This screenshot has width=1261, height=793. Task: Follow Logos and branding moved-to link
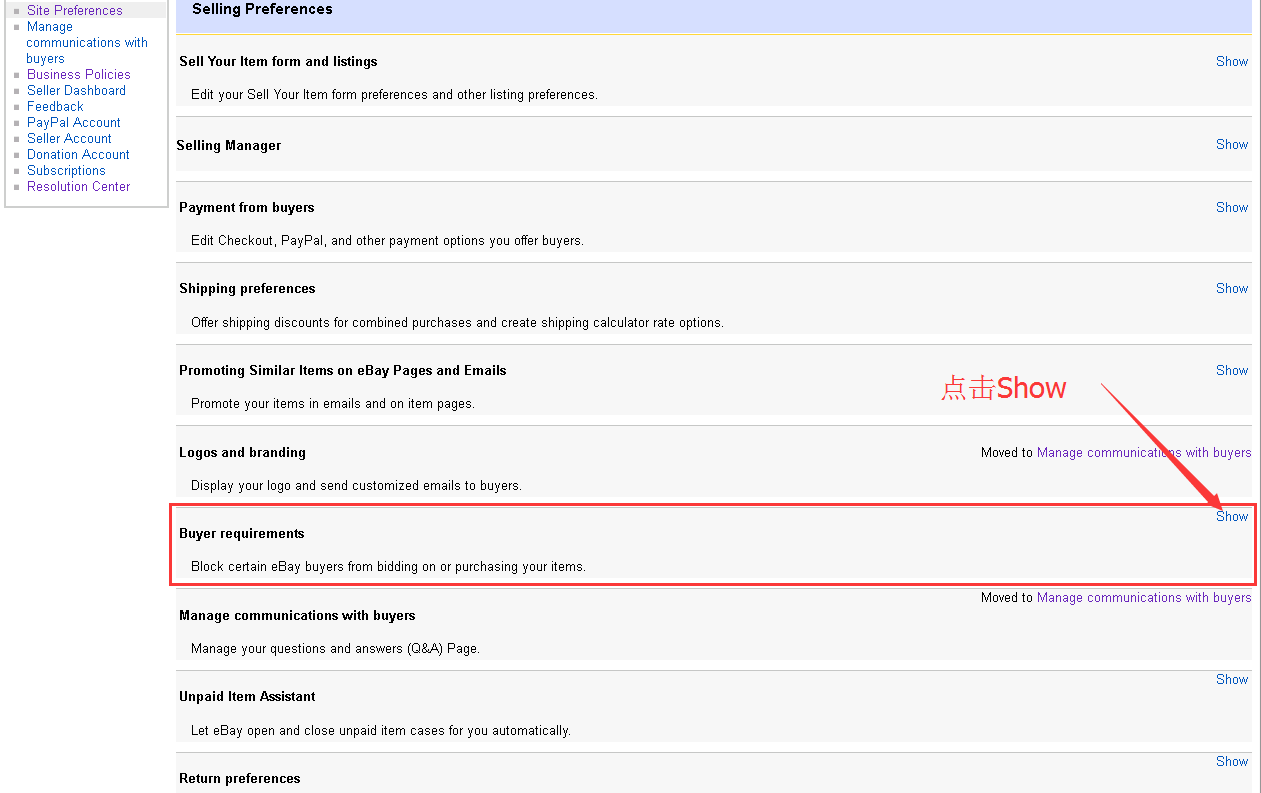[1143, 452]
